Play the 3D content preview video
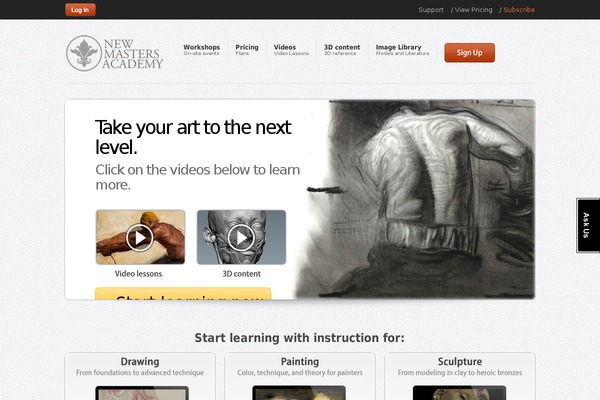 point(241,237)
